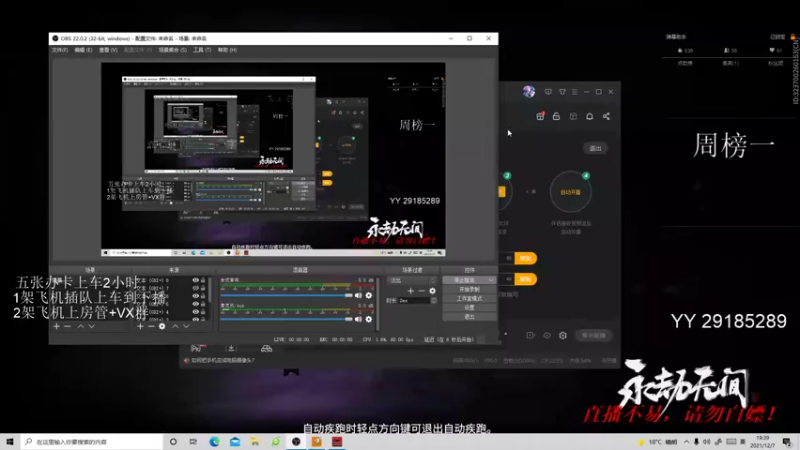
Task: Open desktop audio channel settings gear
Action: click(369, 295)
